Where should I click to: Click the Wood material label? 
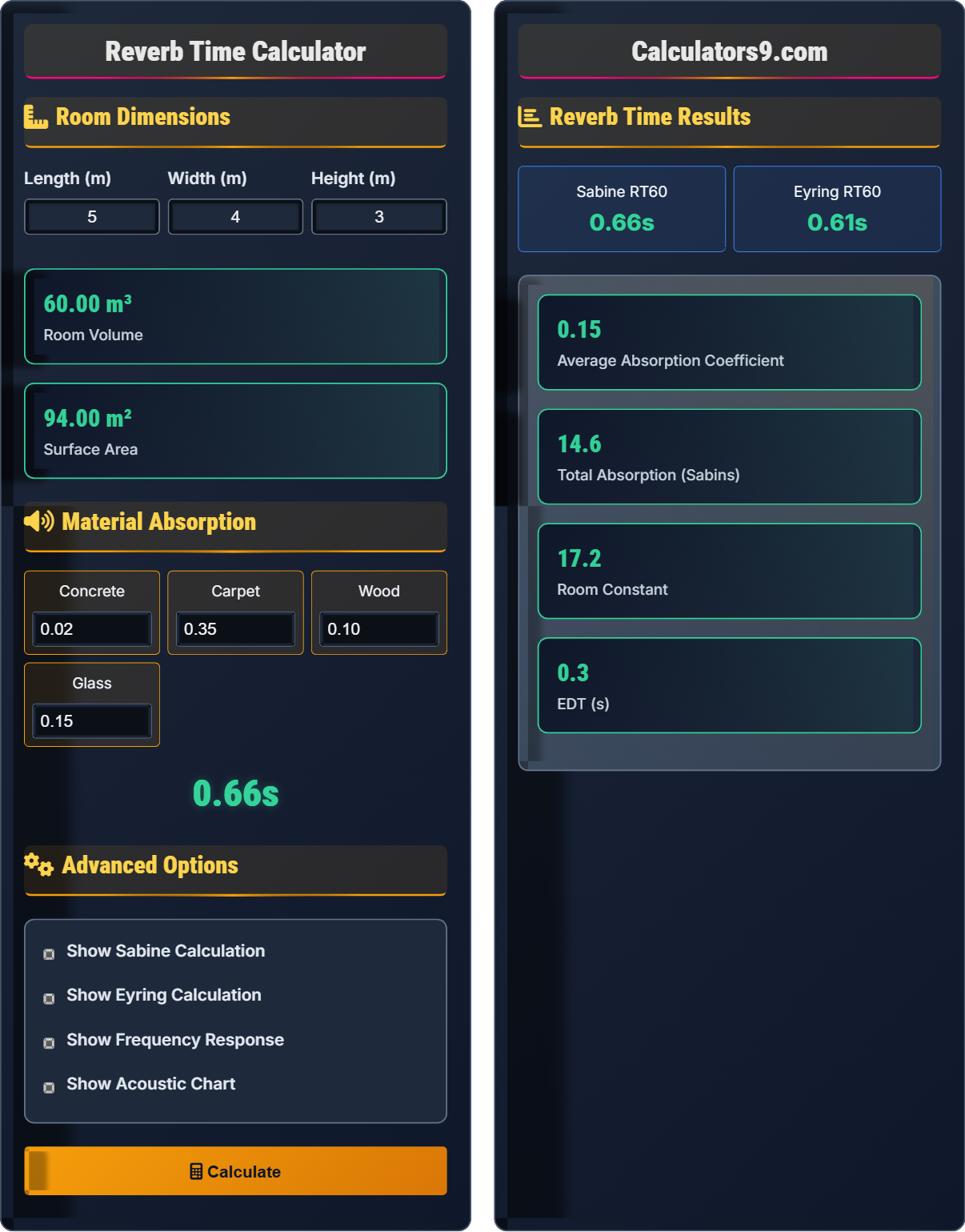(379, 592)
